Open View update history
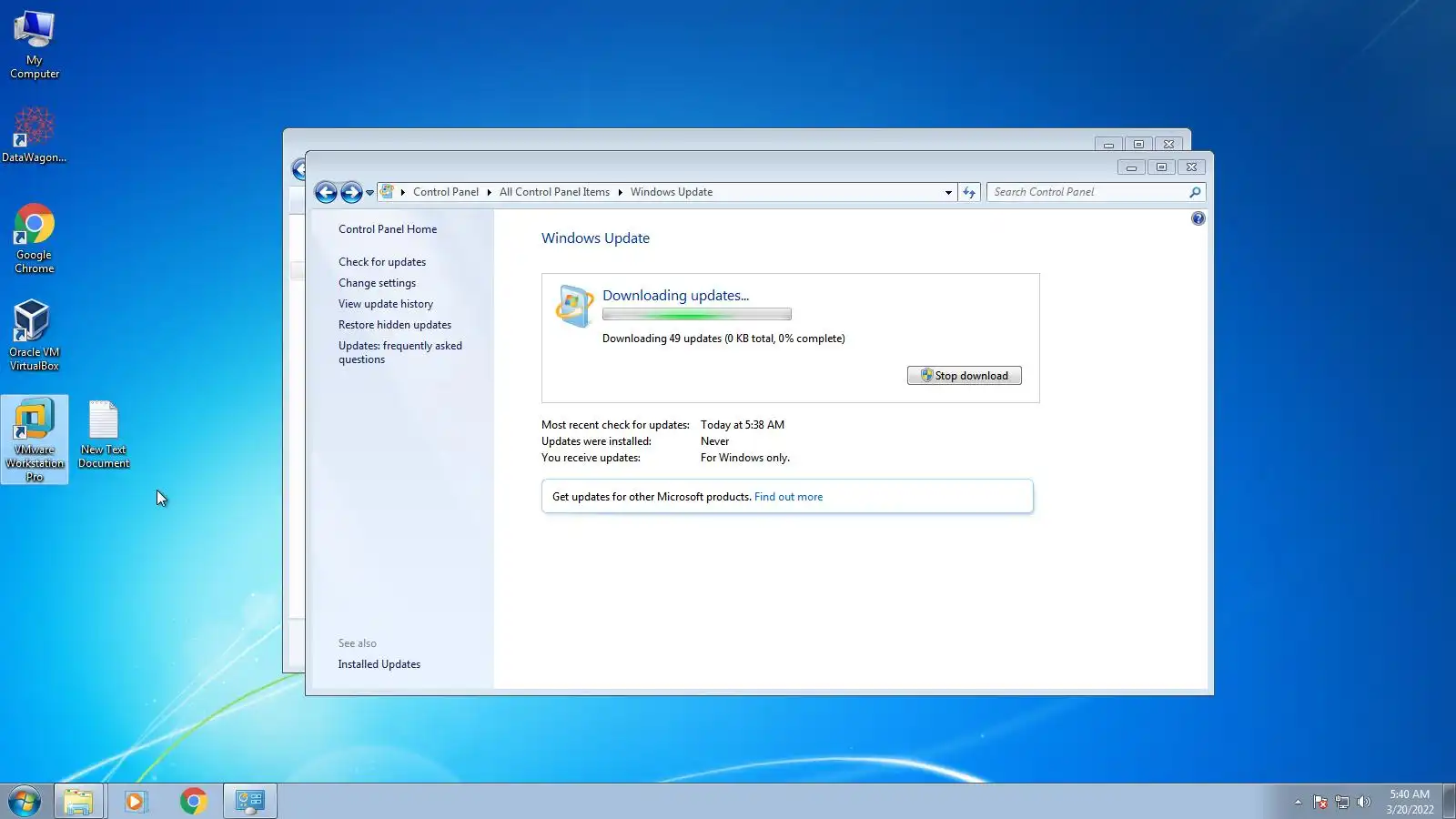1456x819 pixels. coord(386,304)
